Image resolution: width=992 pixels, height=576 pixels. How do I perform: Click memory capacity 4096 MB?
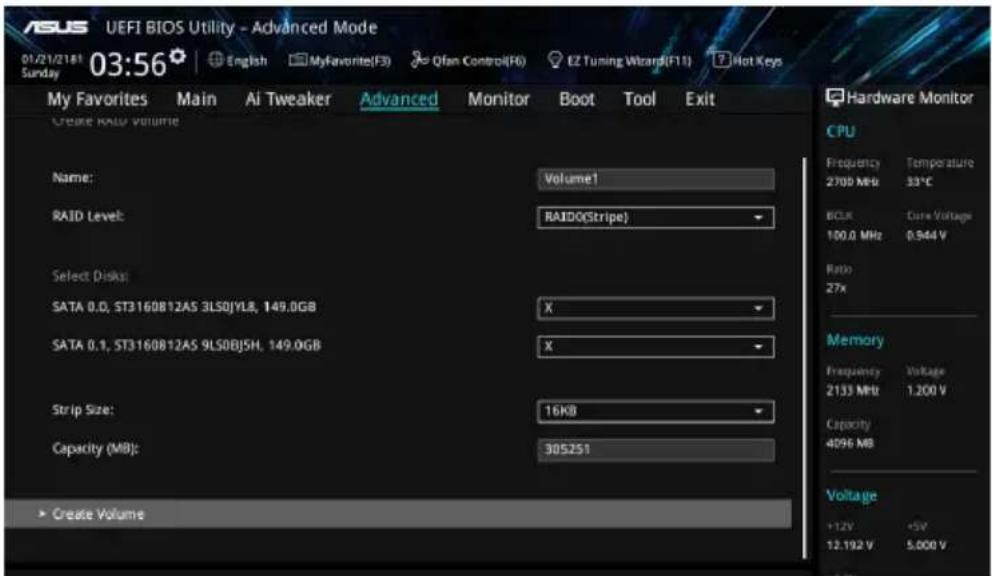(x=850, y=444)
